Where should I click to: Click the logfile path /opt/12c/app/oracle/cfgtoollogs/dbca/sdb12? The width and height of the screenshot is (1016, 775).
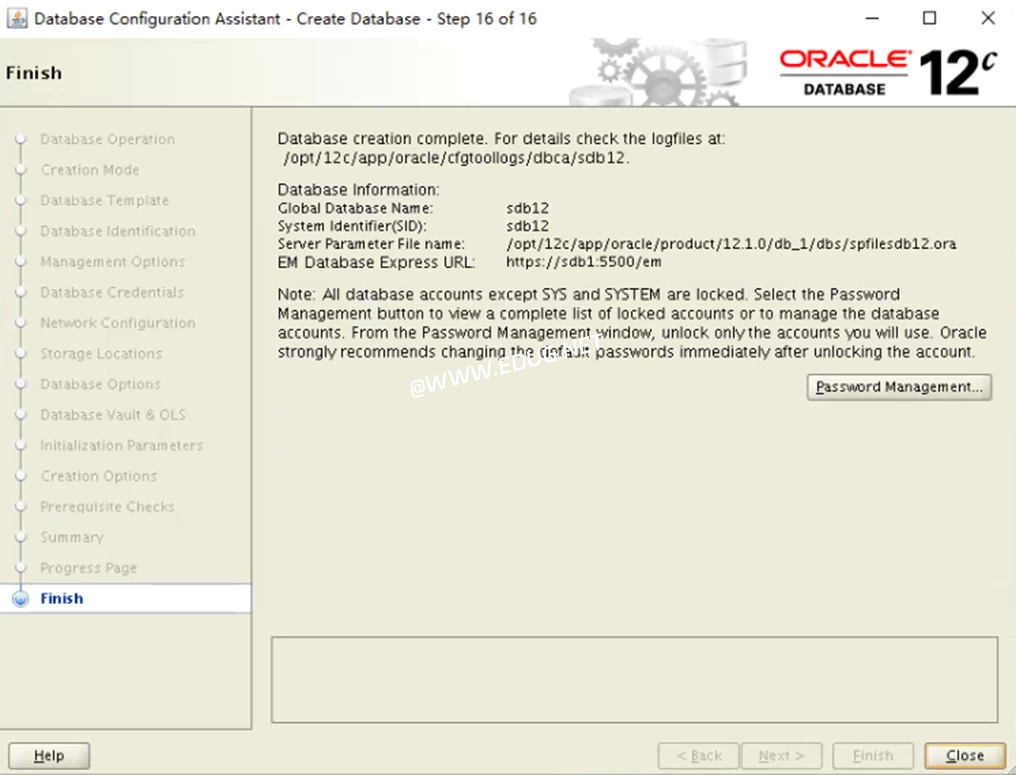tap(456, 157)
